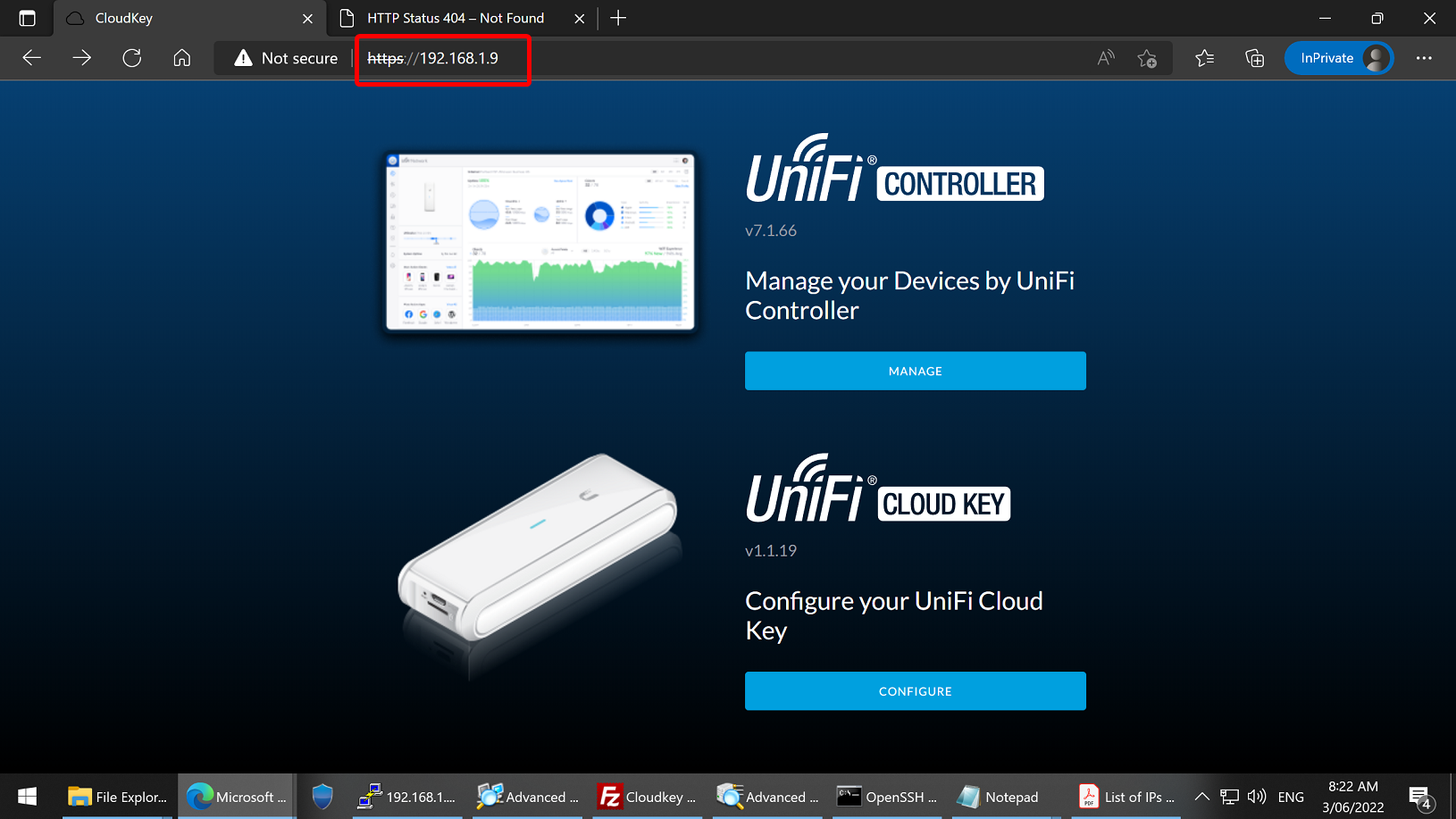Show hidden system tray icons
The height and width of the screenshot is (819, 1456).
1201,797
